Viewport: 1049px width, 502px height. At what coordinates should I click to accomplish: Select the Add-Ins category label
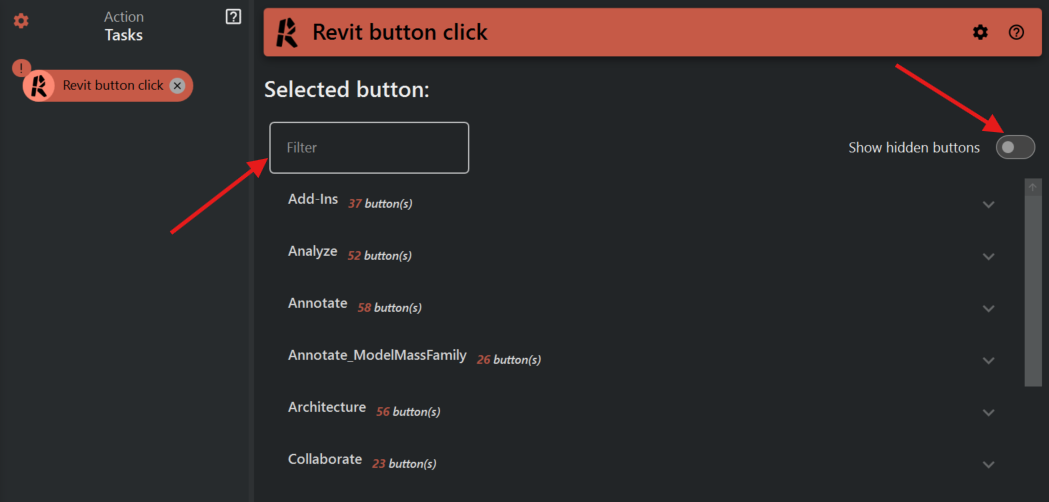[313, 199]
